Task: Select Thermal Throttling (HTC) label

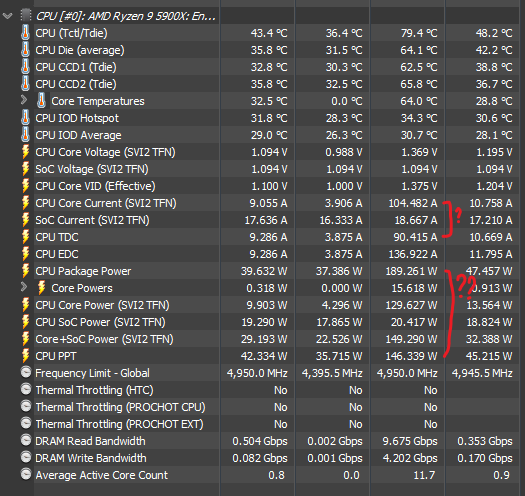Action: click(94, 390)
